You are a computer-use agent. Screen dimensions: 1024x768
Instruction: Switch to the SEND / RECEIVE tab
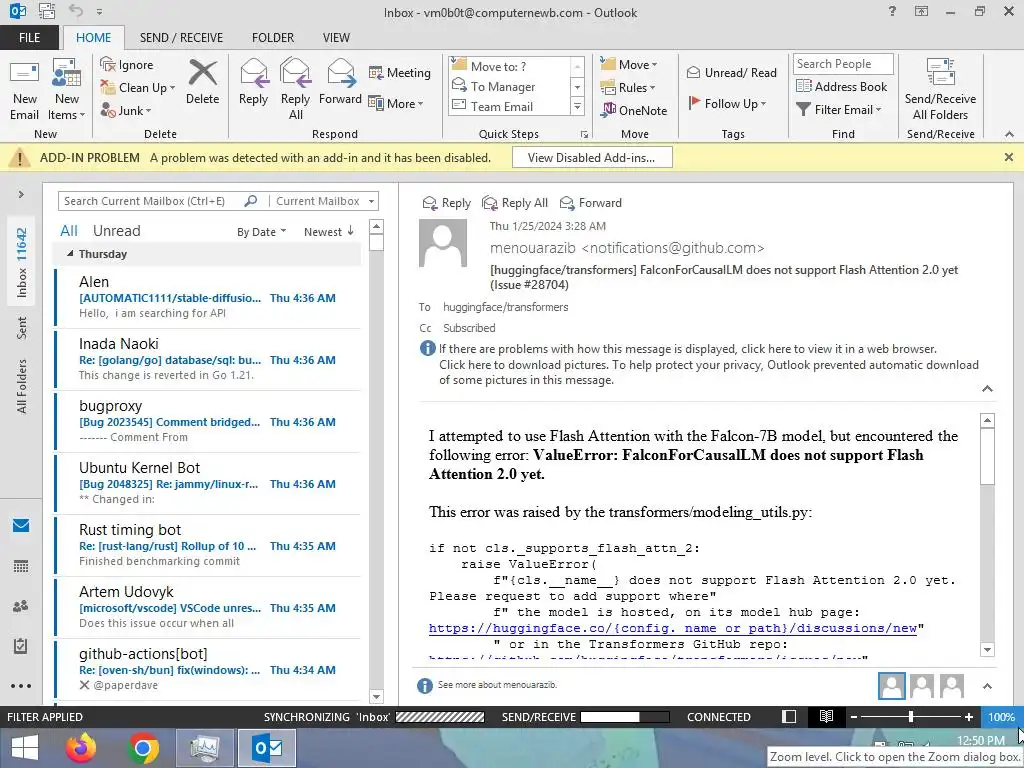tap(181, 38)
